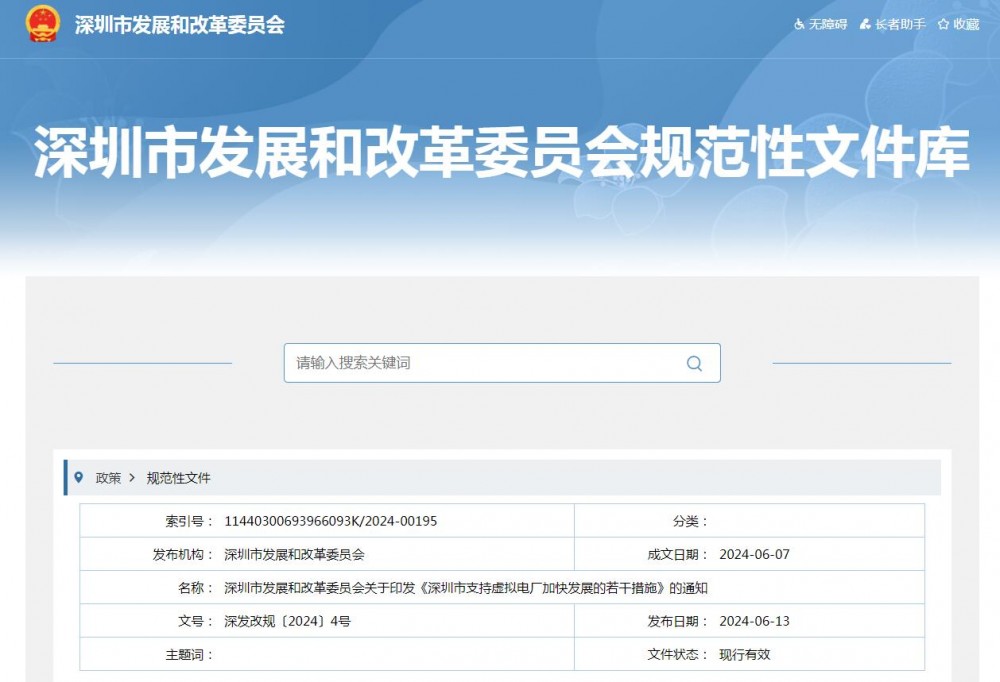Click the national emblem logo
Image resolution: width=1000 pixels, height=682 pixels.
pyautogui.click(x=43, y=24)
